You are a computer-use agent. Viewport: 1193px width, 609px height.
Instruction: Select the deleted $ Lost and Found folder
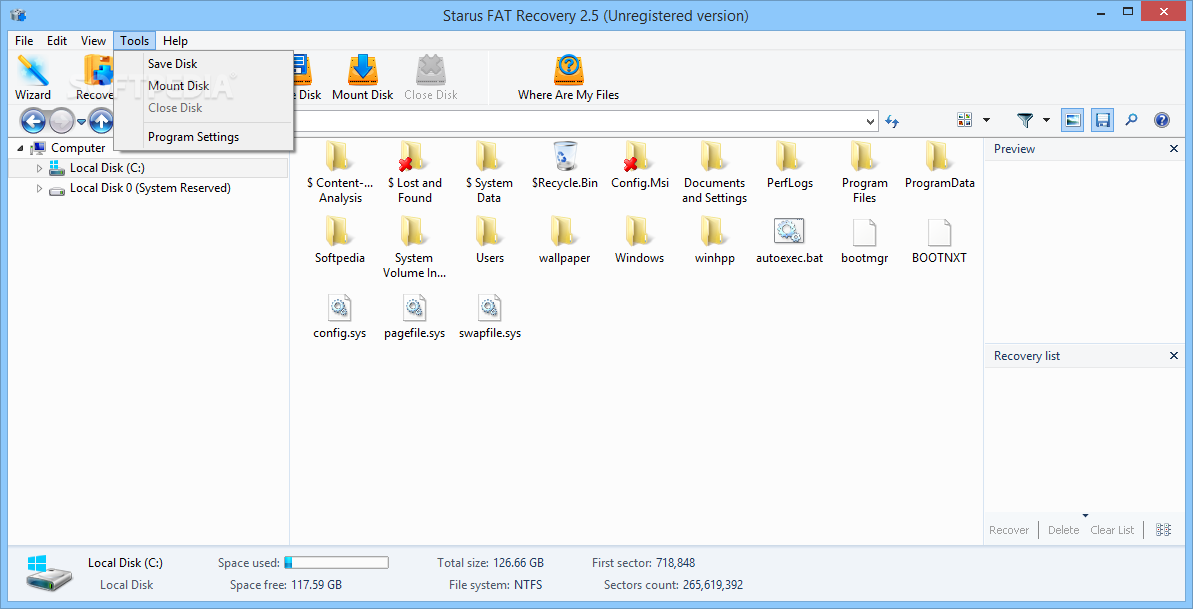[x=415, y=173]
